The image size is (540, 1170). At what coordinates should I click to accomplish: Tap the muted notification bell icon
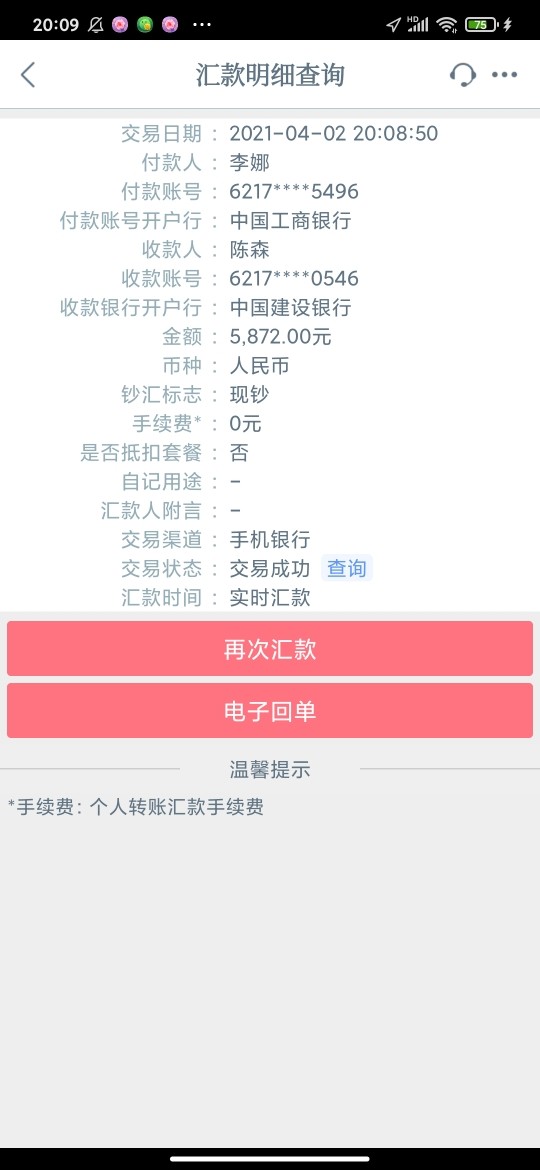[95, 25]
